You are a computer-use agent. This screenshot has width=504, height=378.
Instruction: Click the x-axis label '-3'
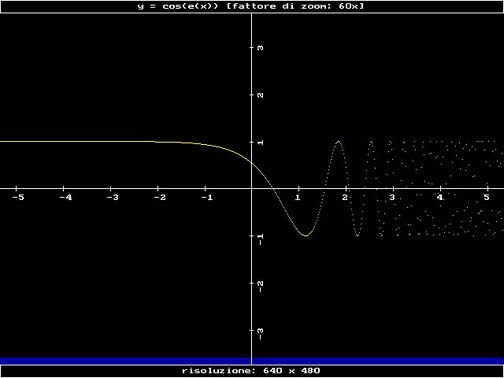113,197
